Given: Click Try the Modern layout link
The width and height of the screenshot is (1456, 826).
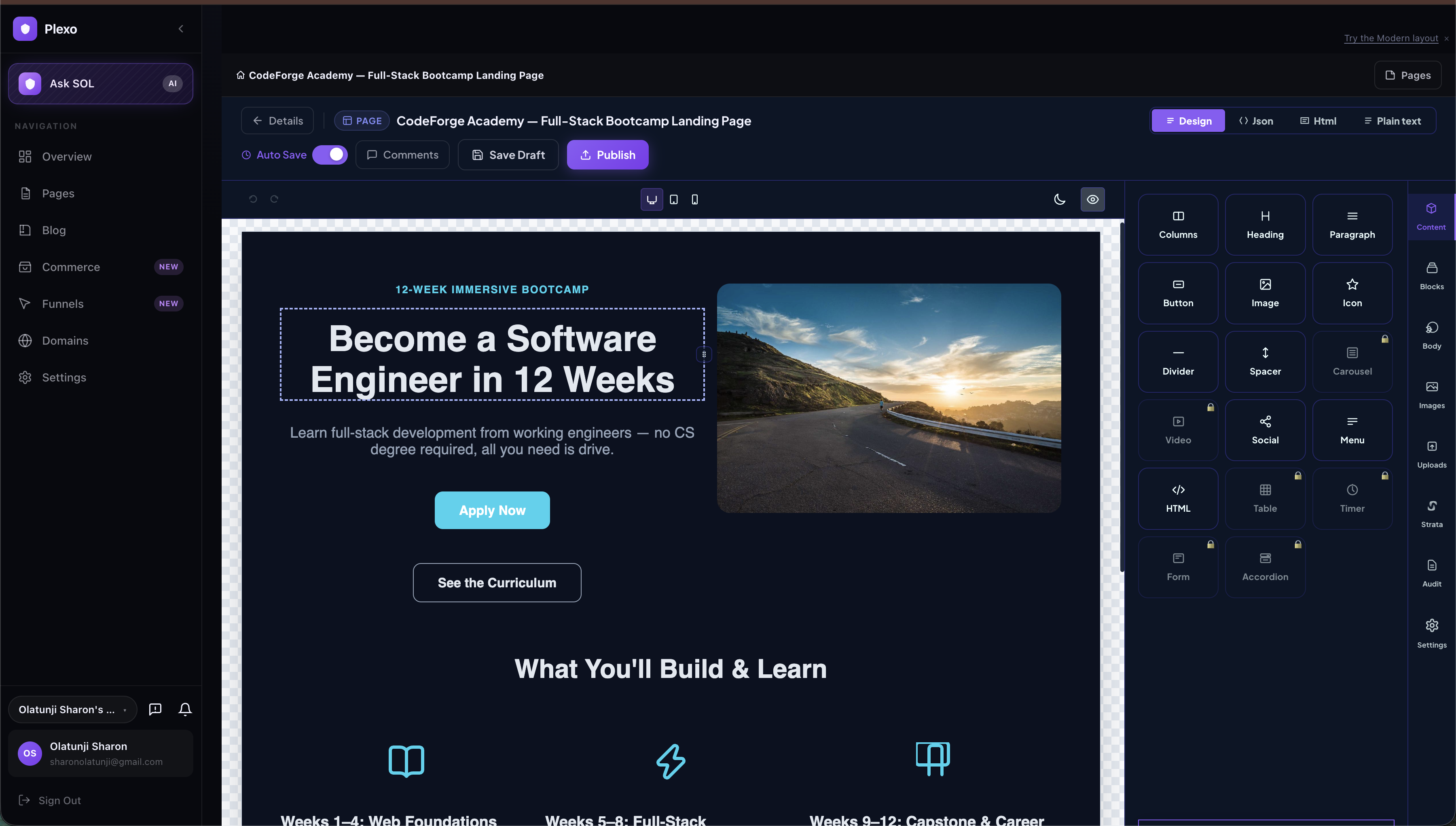Looking at the screenshot, I should (x=1391, y=38).
